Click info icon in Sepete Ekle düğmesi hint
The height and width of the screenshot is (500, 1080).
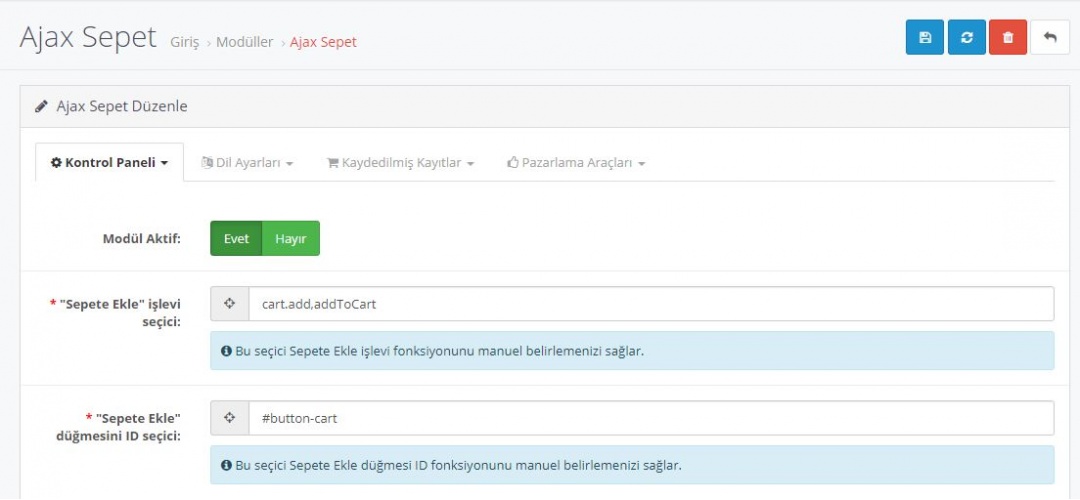226,466
